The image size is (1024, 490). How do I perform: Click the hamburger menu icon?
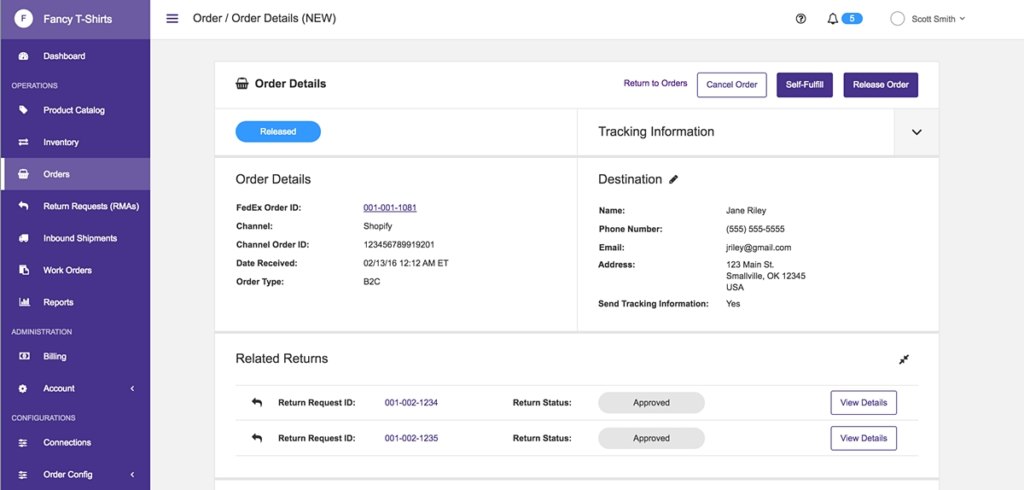[x=172, y=19]
